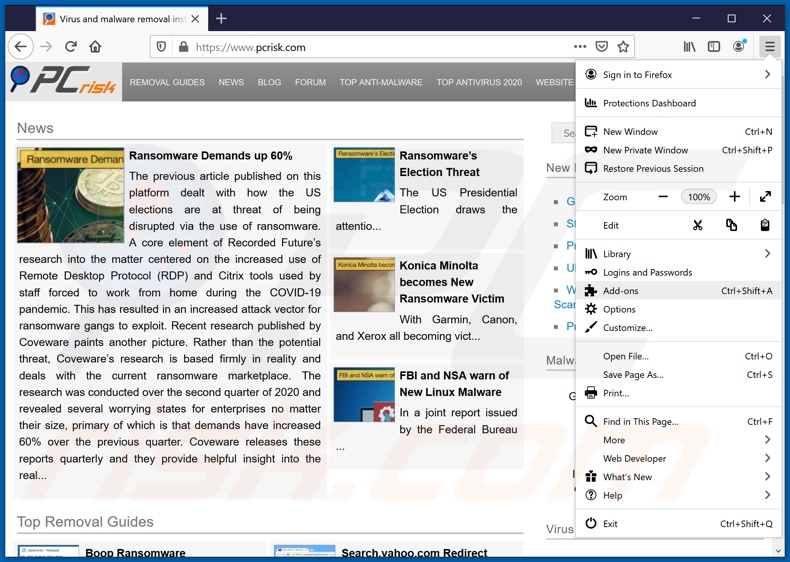Sign in to Firefox
Screen dimensions: 790x562
(678, 75)
